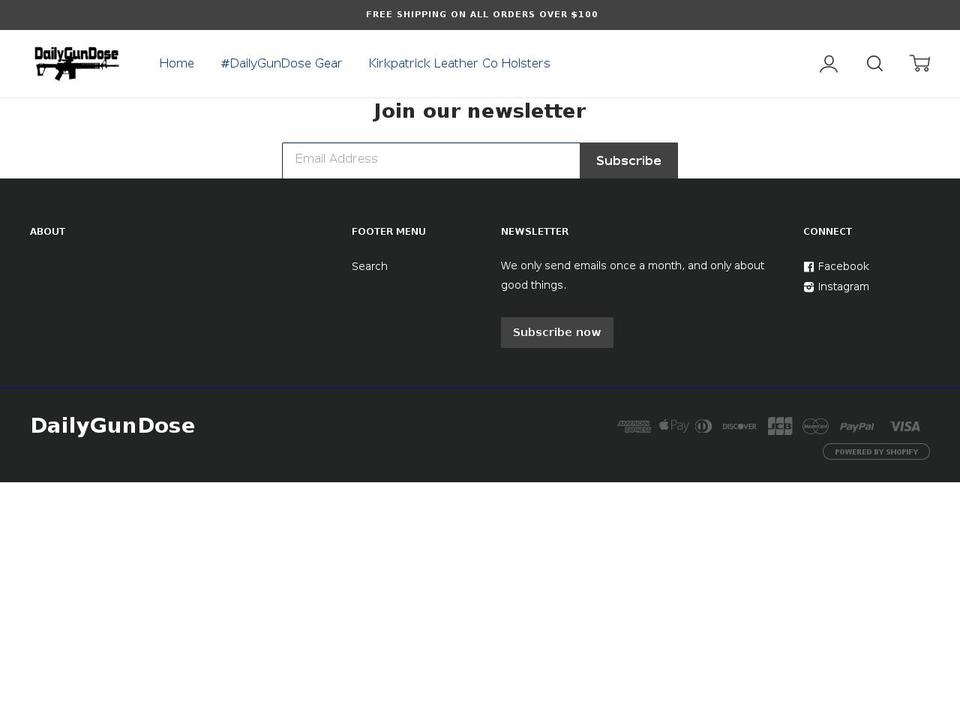Click the Discover payment icon
This screenshot has height=720, width=960.
click(x=739, y=427)
